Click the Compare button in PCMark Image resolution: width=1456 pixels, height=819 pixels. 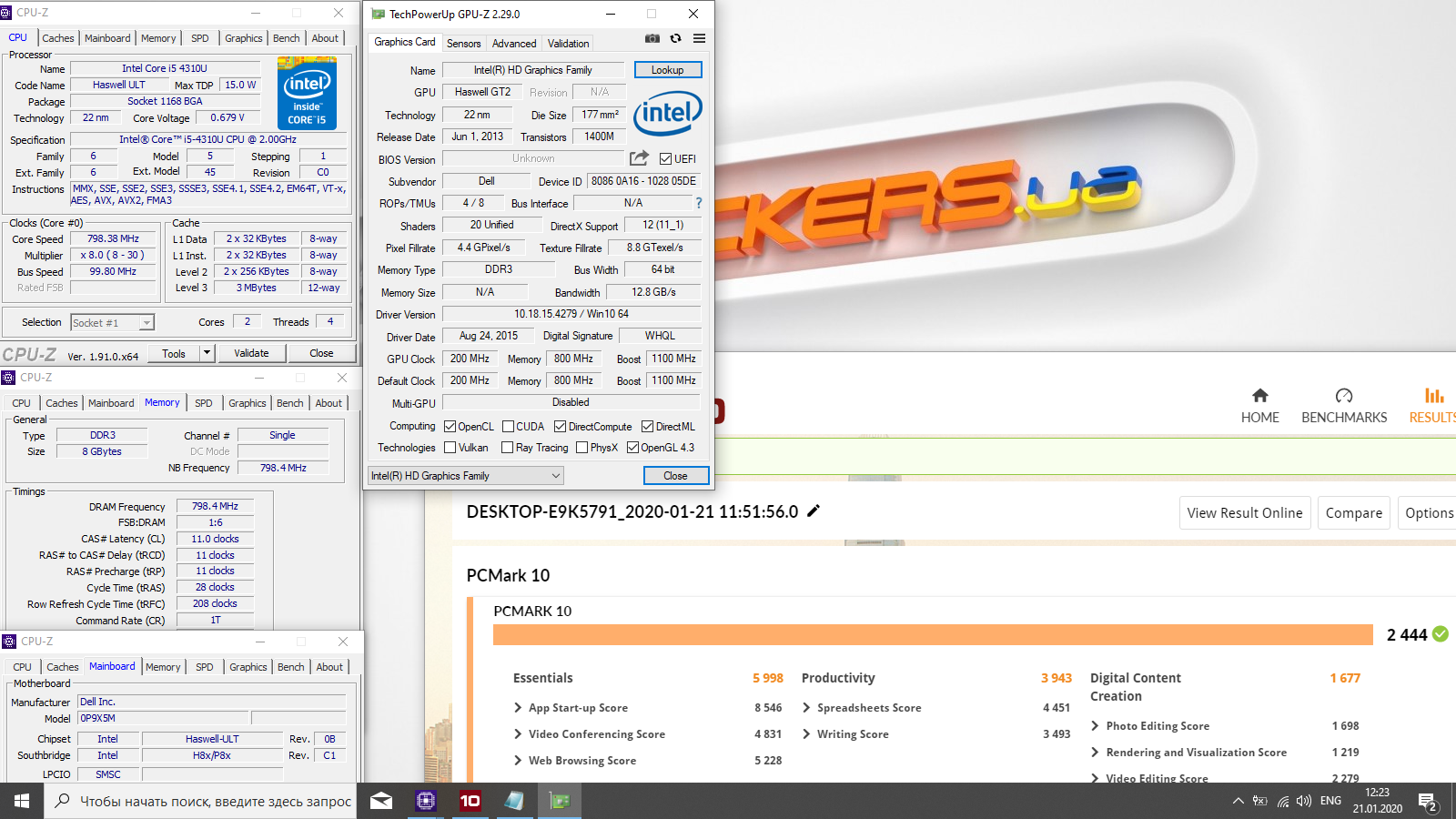point(1353,512)
